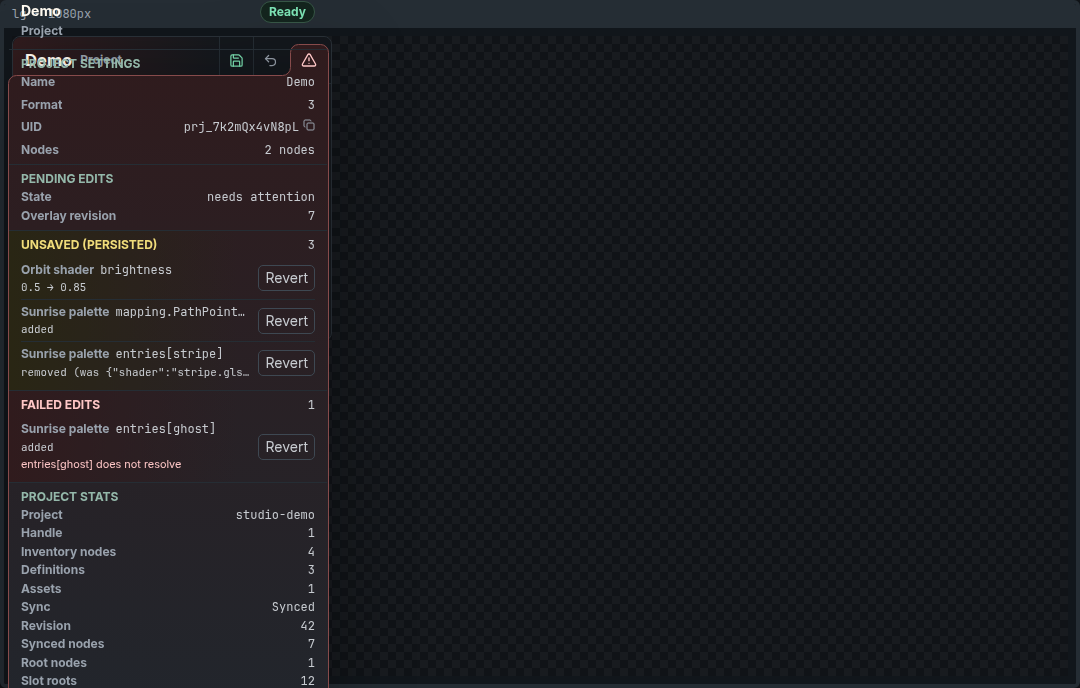This screenshot has height=688, width=1080.
Task: Click the 'Format' settings label
Action: tap(41, 105)
